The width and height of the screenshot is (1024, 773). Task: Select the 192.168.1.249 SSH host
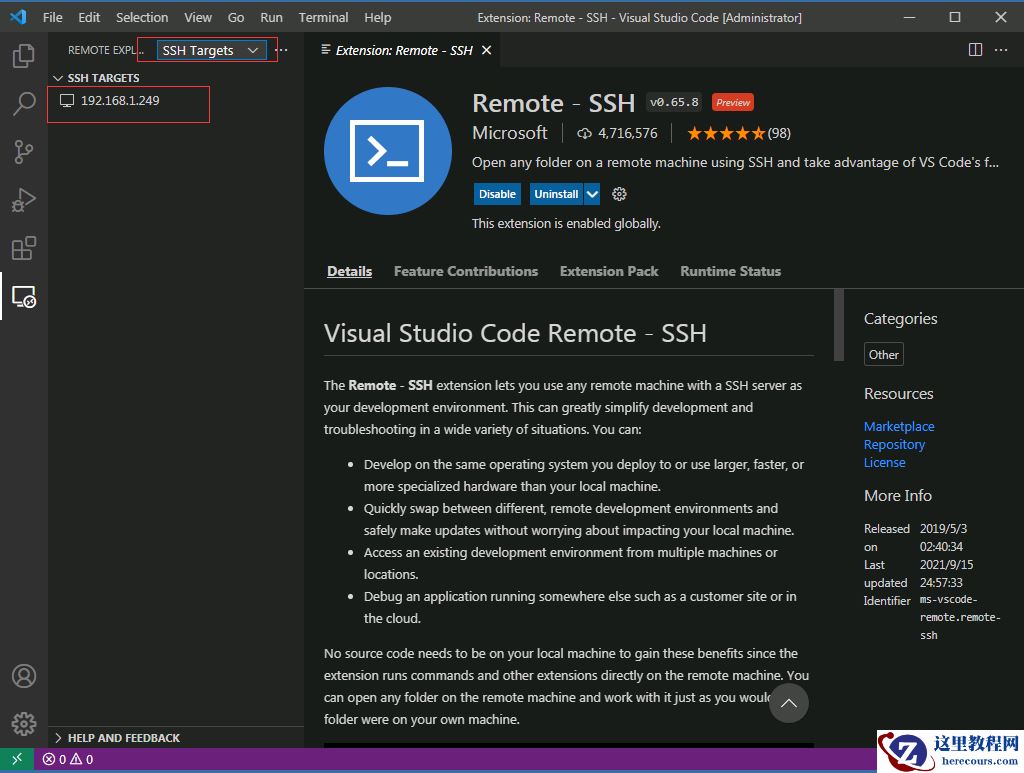120,101
